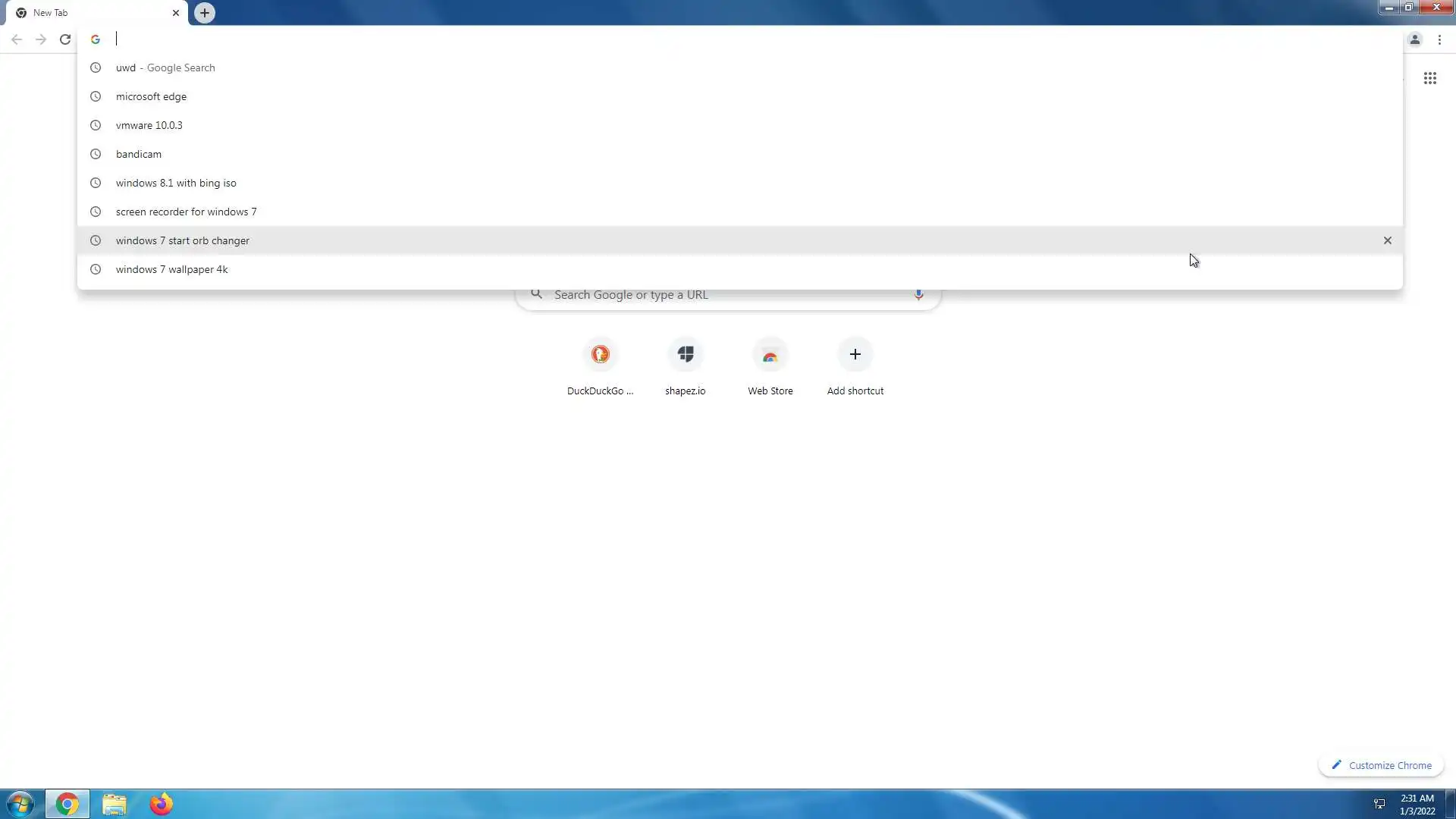Close the New Tab tab
The height and width of the screenshot is (819, 1456).
(x=176, y=13)
